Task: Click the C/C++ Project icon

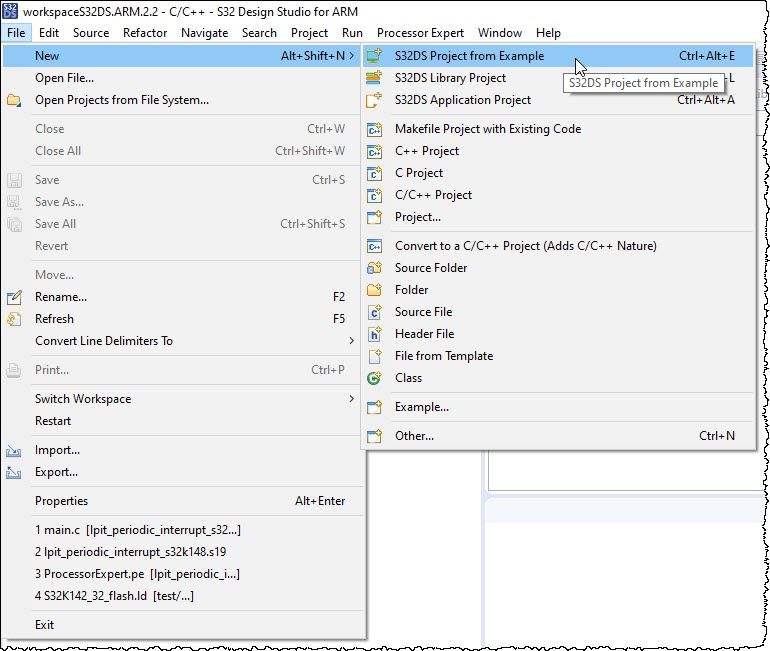Action: 374,195
